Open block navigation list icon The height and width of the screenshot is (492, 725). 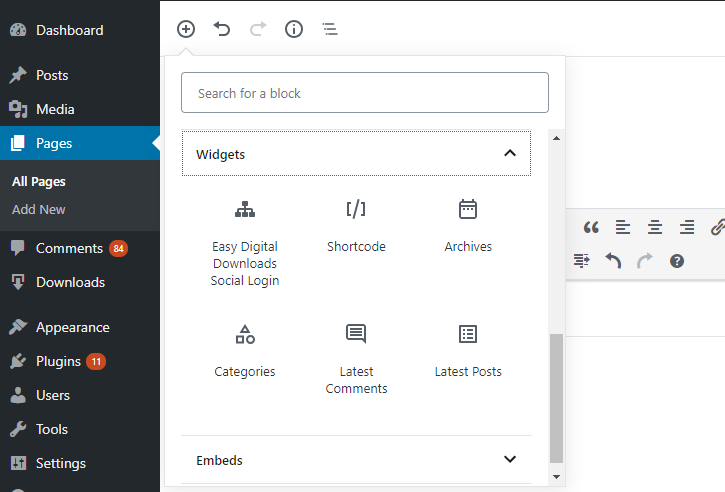pos(330,29)
